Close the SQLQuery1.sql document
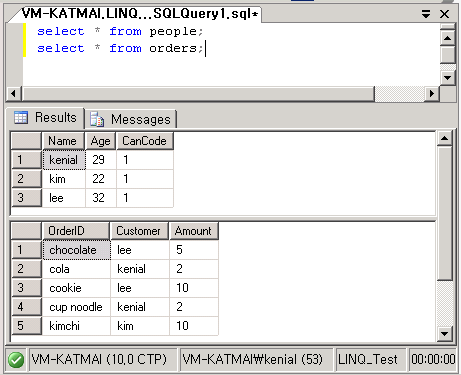 click(444, 14)
